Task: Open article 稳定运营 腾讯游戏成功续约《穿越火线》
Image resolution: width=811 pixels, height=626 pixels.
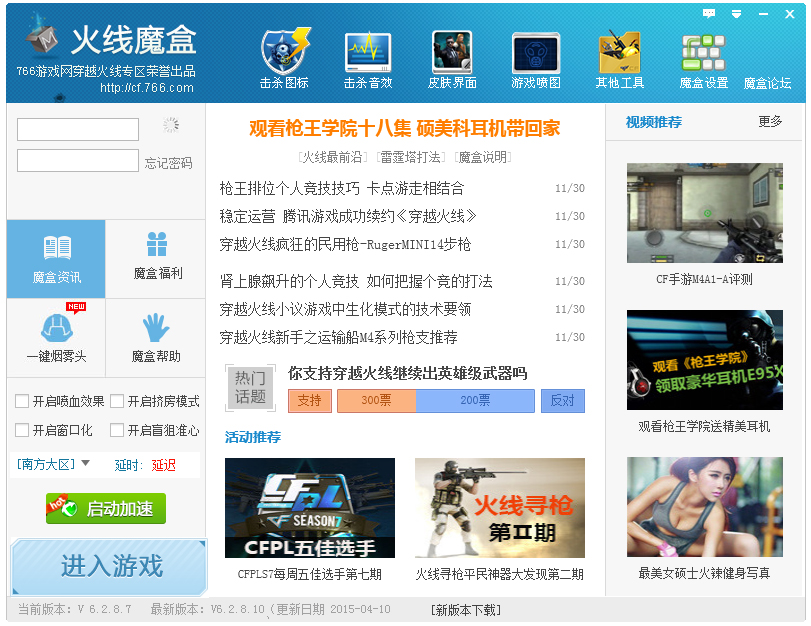Action: (x=348, y=216)
